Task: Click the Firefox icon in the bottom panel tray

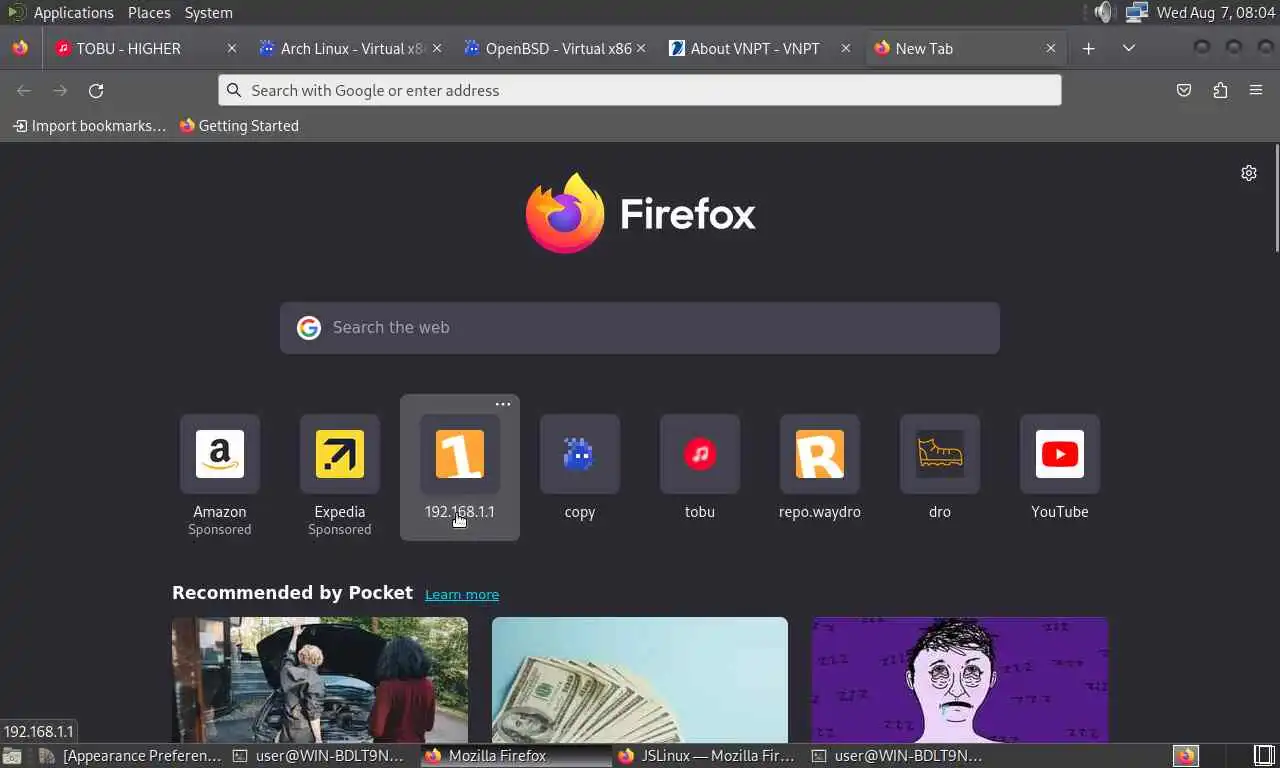Action: [1186, 756]
